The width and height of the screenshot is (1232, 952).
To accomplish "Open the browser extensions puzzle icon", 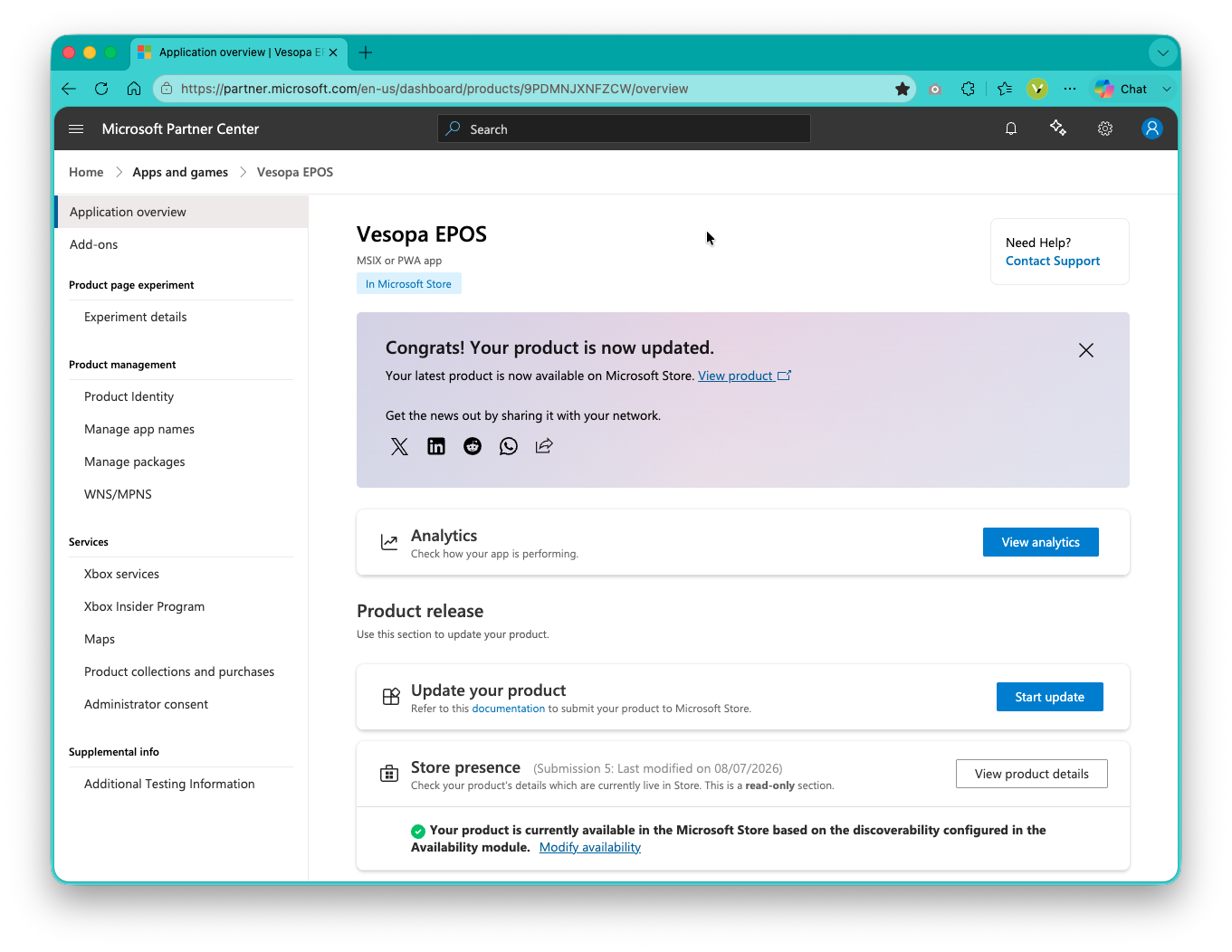I will point(968,89).
